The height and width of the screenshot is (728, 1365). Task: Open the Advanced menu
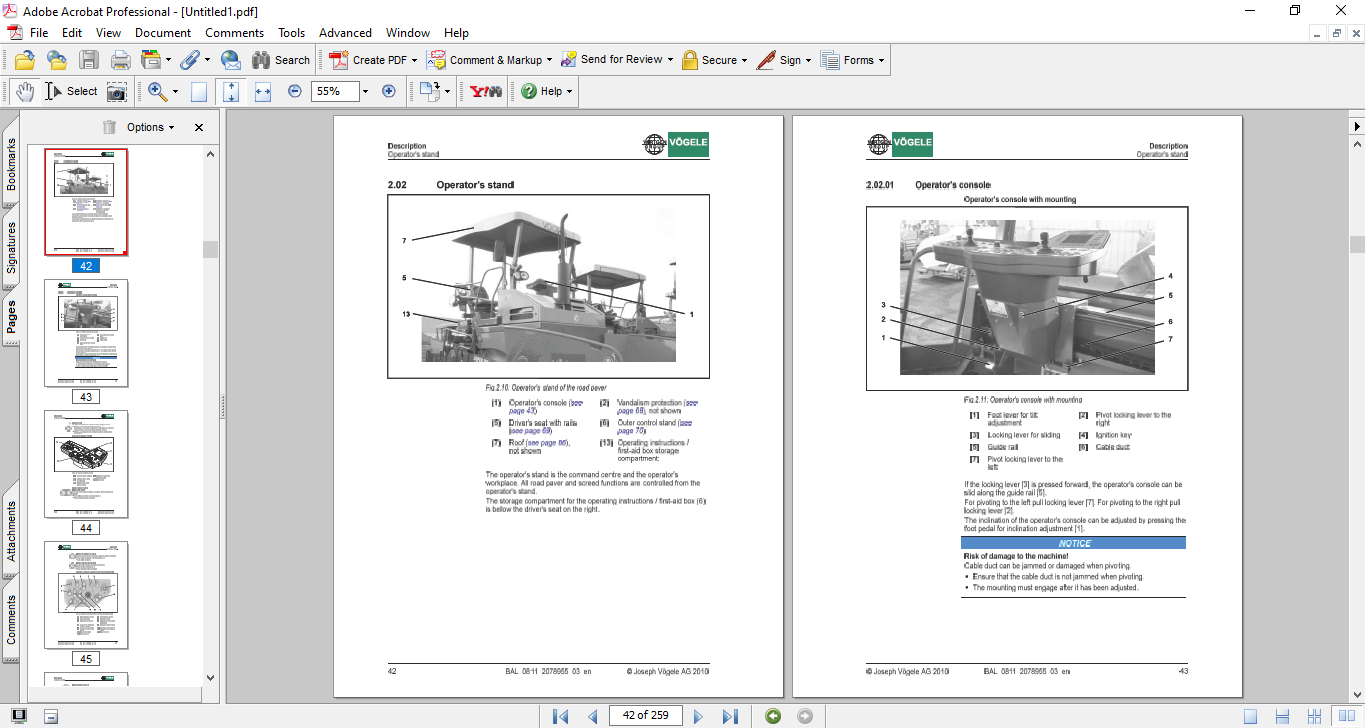pos(345,33)
